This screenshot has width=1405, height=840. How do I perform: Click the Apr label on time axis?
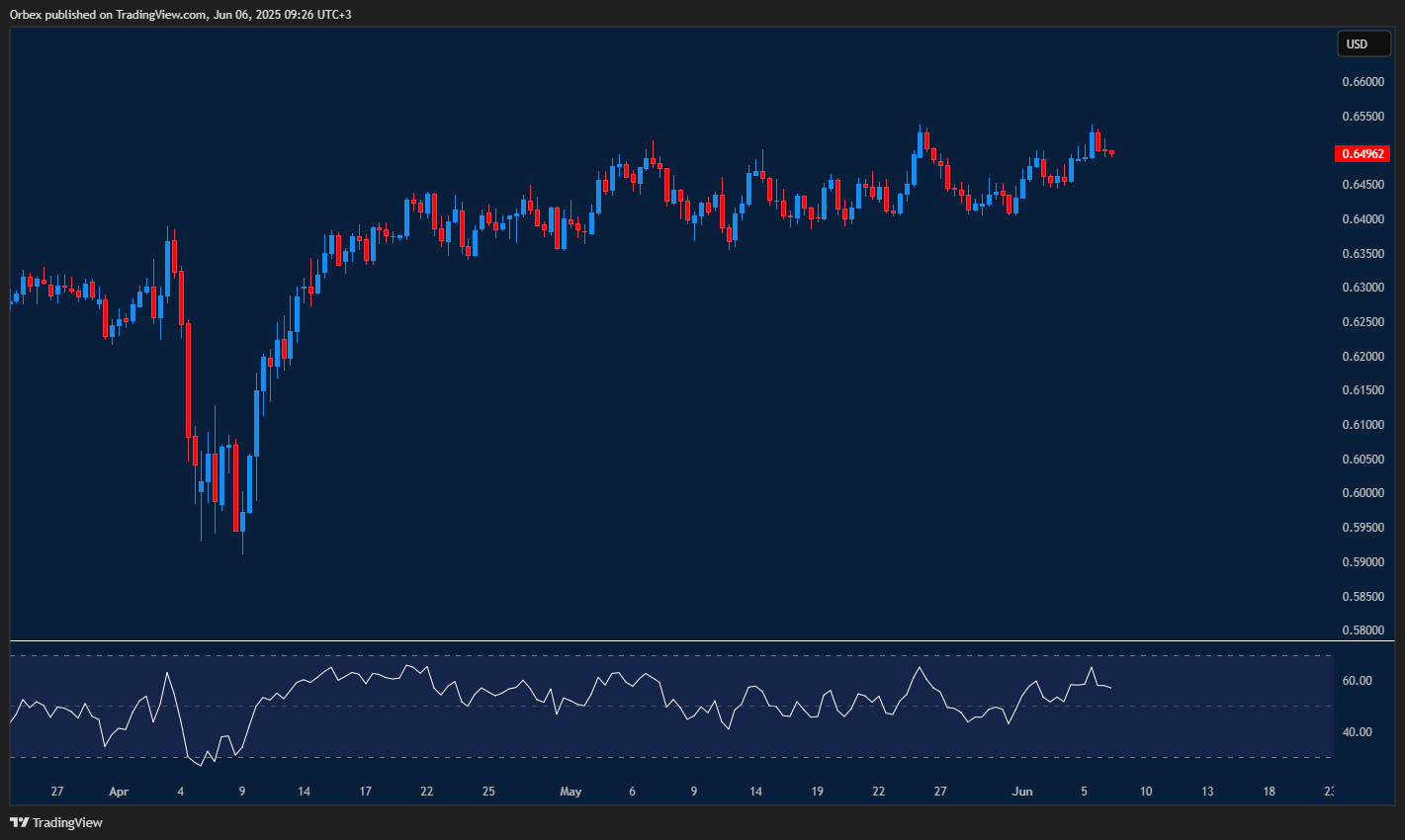119,792
